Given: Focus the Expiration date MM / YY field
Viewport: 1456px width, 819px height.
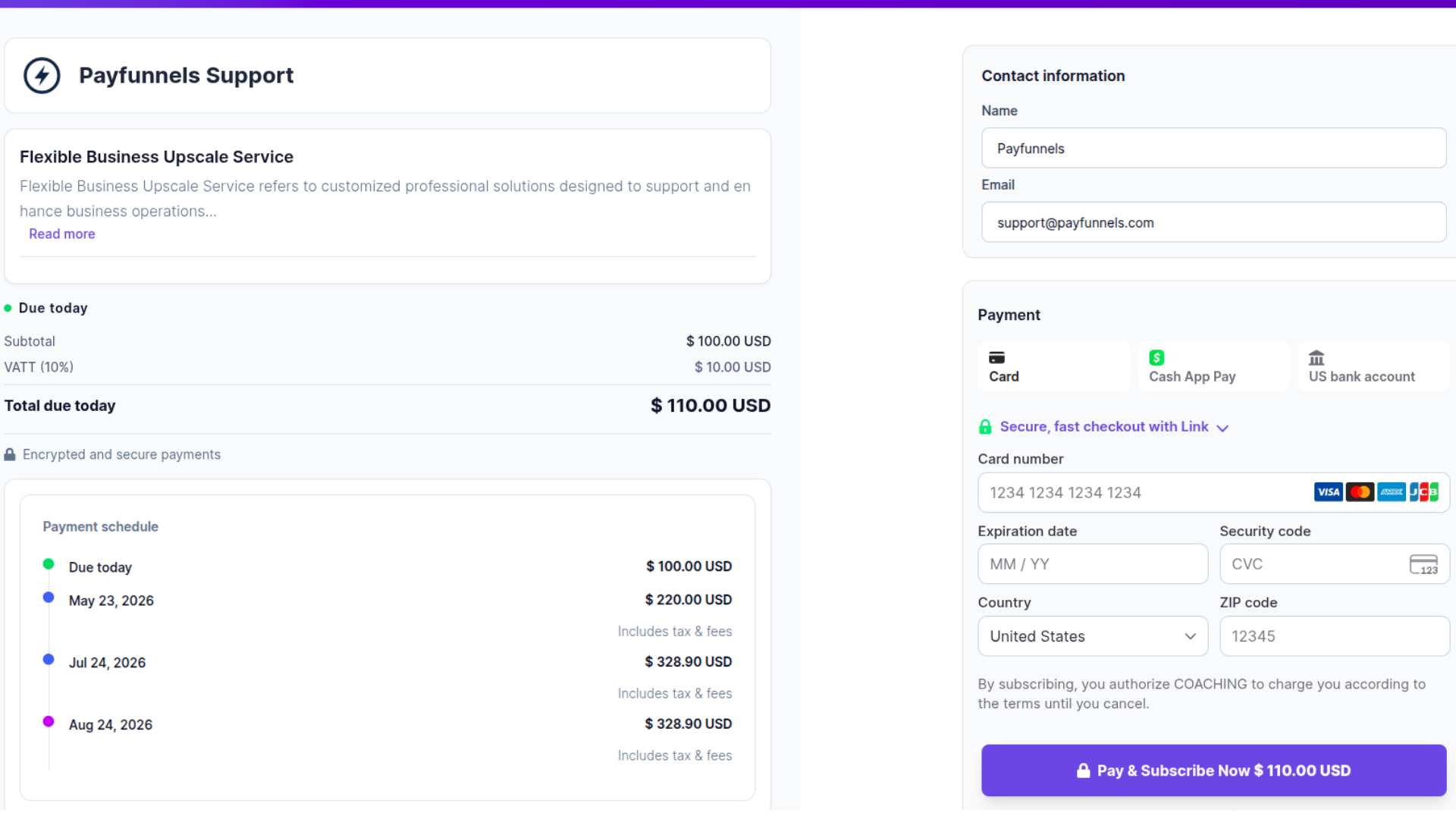Looking at the screenshot, I should tap(1093, 564).
